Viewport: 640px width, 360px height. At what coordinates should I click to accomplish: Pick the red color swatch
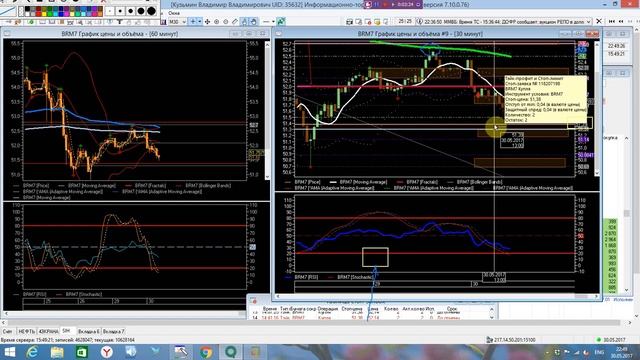click(x=38, y=14)
